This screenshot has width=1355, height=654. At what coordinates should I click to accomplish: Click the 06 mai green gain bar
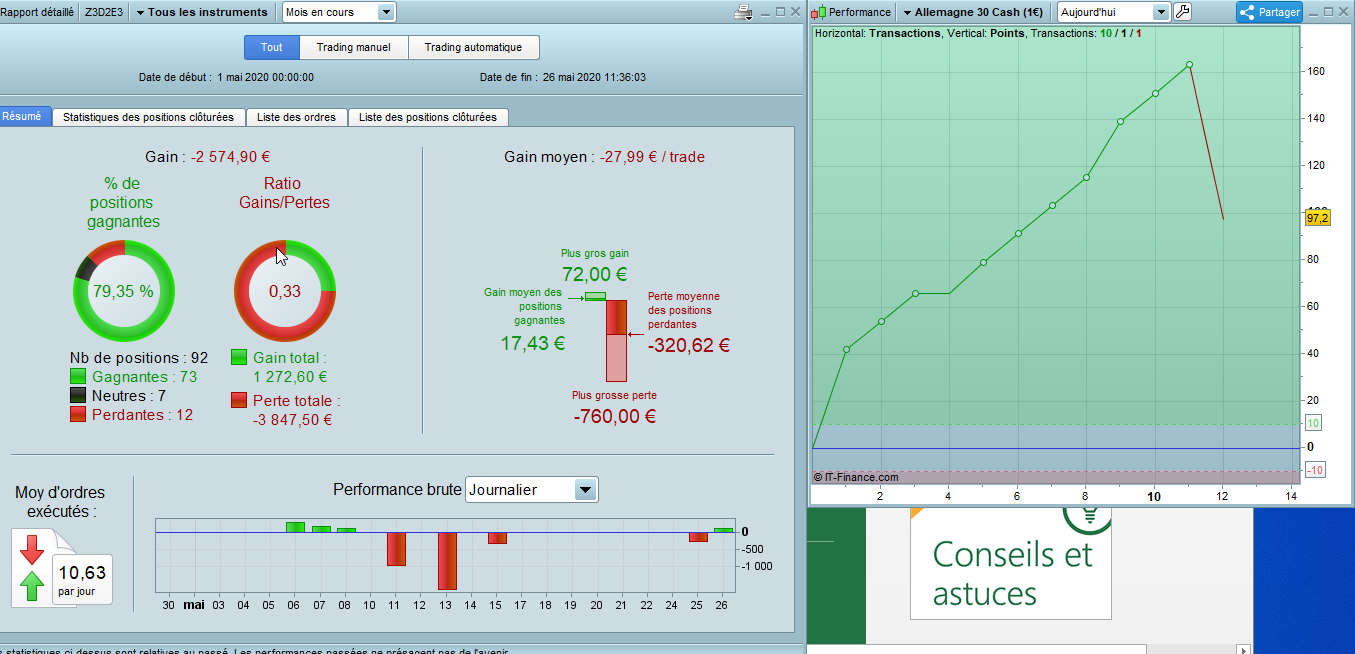pos(295,527)
